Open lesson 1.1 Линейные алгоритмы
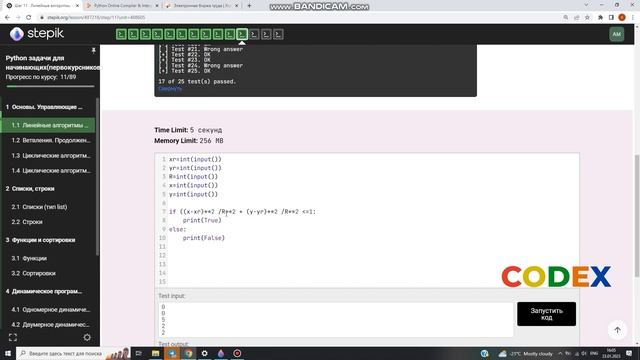The width and height of the screenshot is (640, 360). 48,125
